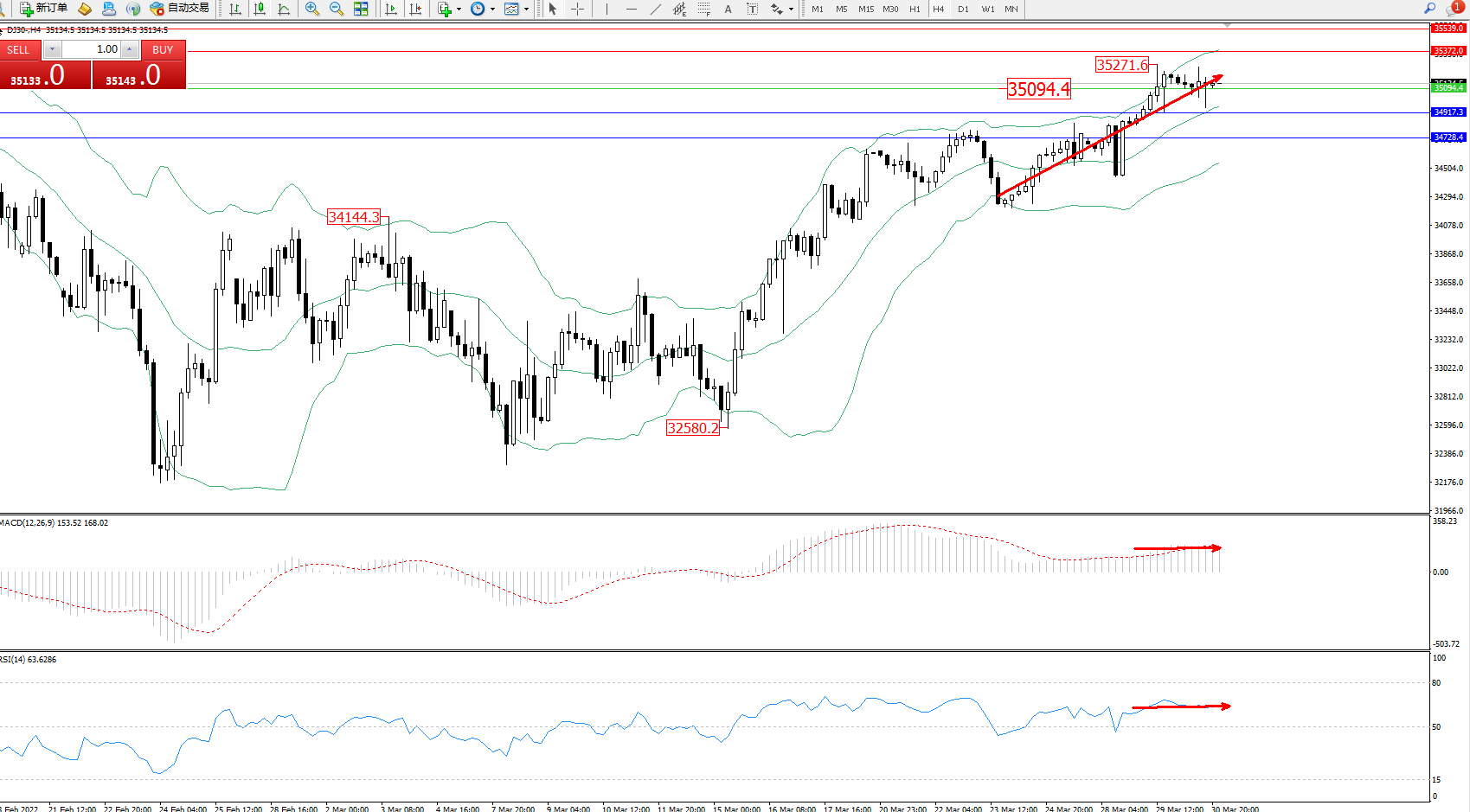Switch to the M15 timeframe
1470x812 pixels.
click(x=865, y=9)
